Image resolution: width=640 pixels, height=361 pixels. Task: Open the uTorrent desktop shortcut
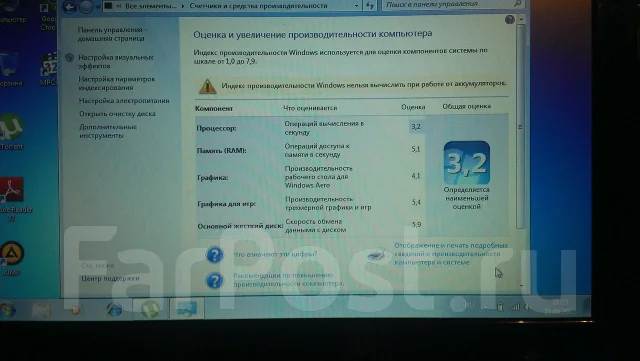11,132
